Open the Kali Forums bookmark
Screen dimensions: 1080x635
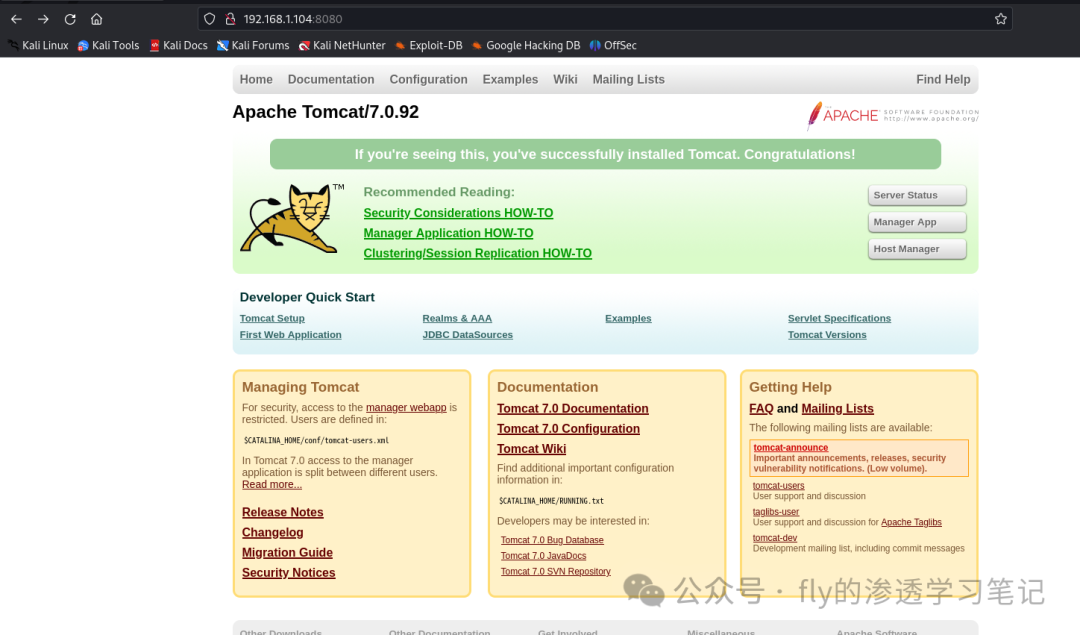tap(253, 45)
